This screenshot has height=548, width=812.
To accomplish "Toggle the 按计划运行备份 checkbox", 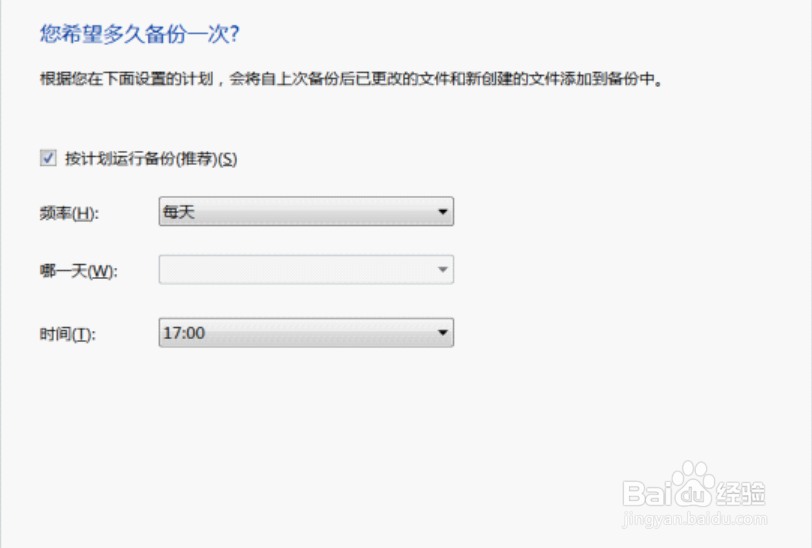I will coord(48,158).
